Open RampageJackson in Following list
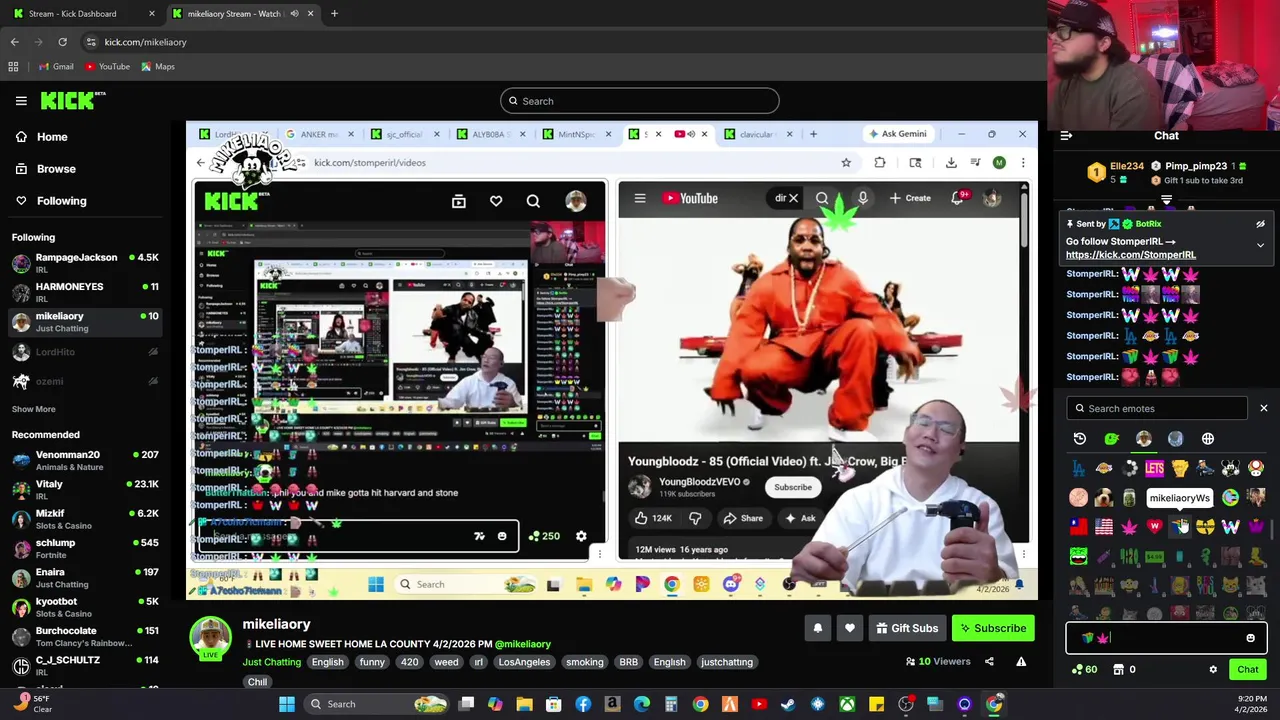The image size is (1280, 720). click(x=85, y=264)
